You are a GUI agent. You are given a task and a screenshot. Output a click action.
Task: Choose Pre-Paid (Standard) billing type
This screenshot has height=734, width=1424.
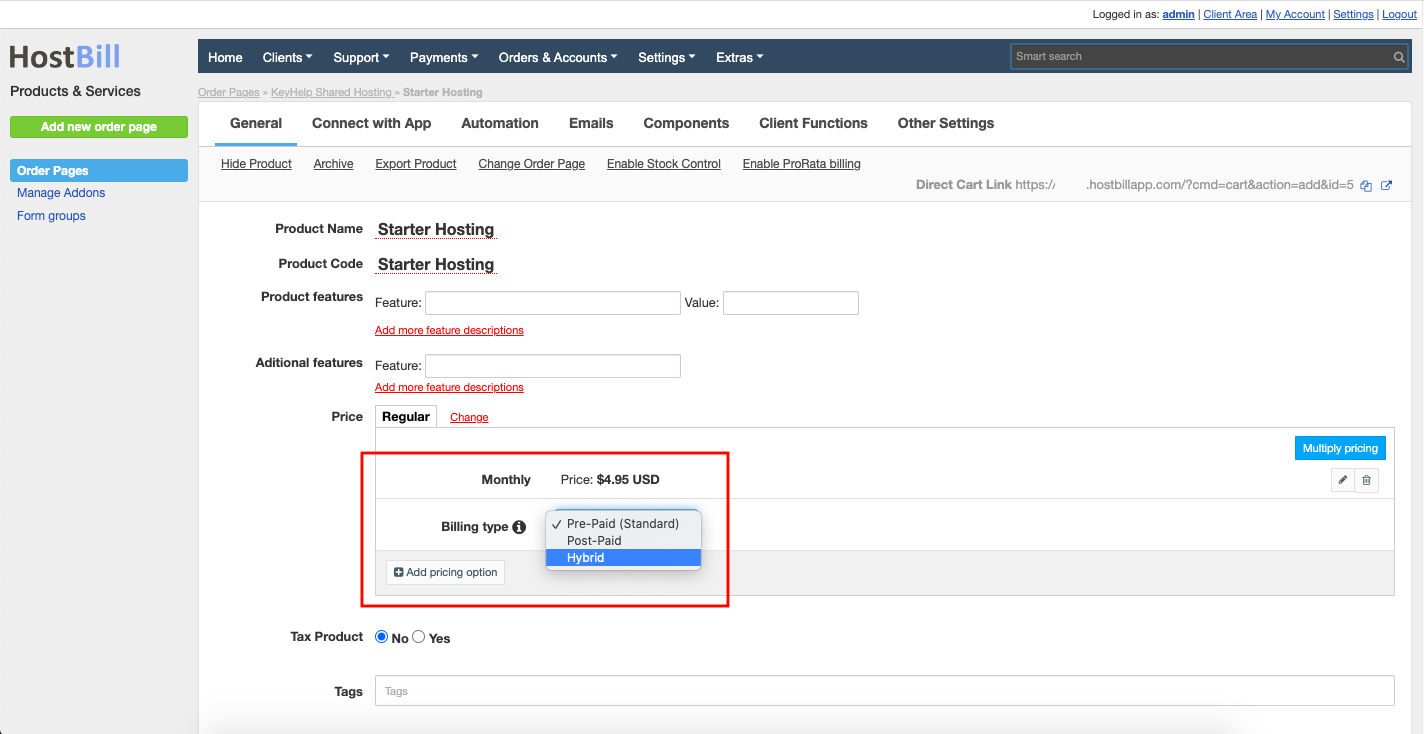click(622, 523)
